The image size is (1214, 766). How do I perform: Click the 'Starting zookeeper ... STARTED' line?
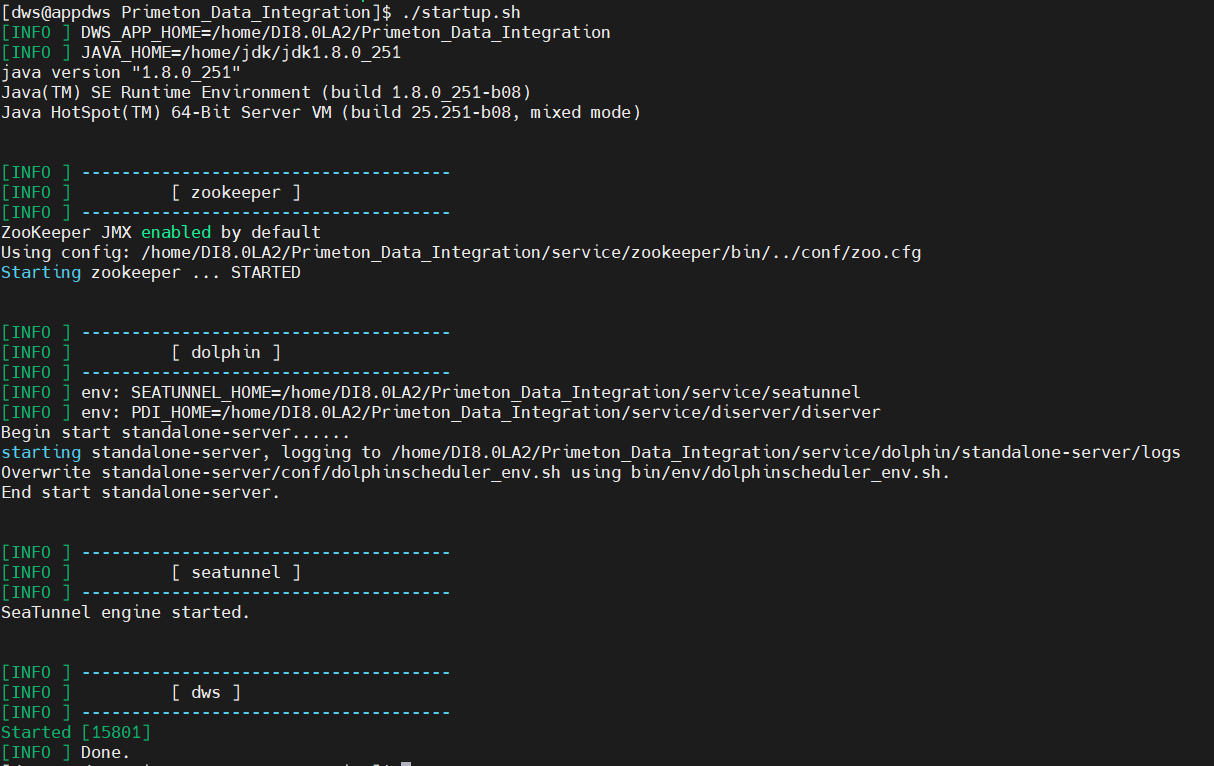(151, 272)
